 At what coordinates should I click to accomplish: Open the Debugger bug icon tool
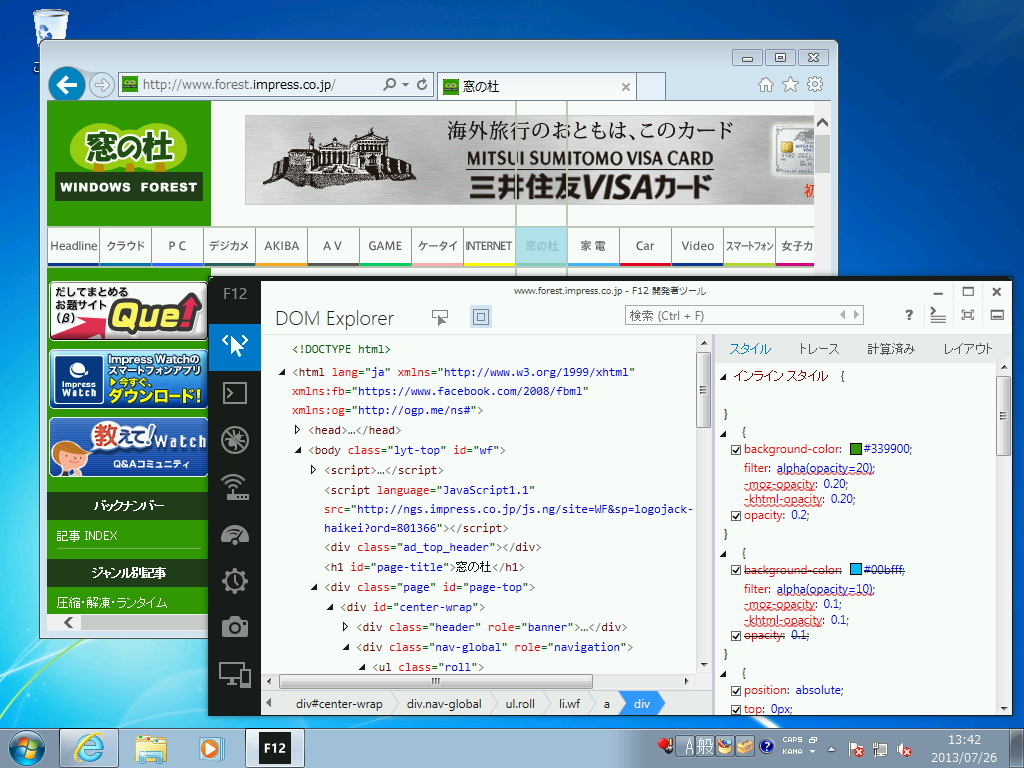(x=234, y=440)
